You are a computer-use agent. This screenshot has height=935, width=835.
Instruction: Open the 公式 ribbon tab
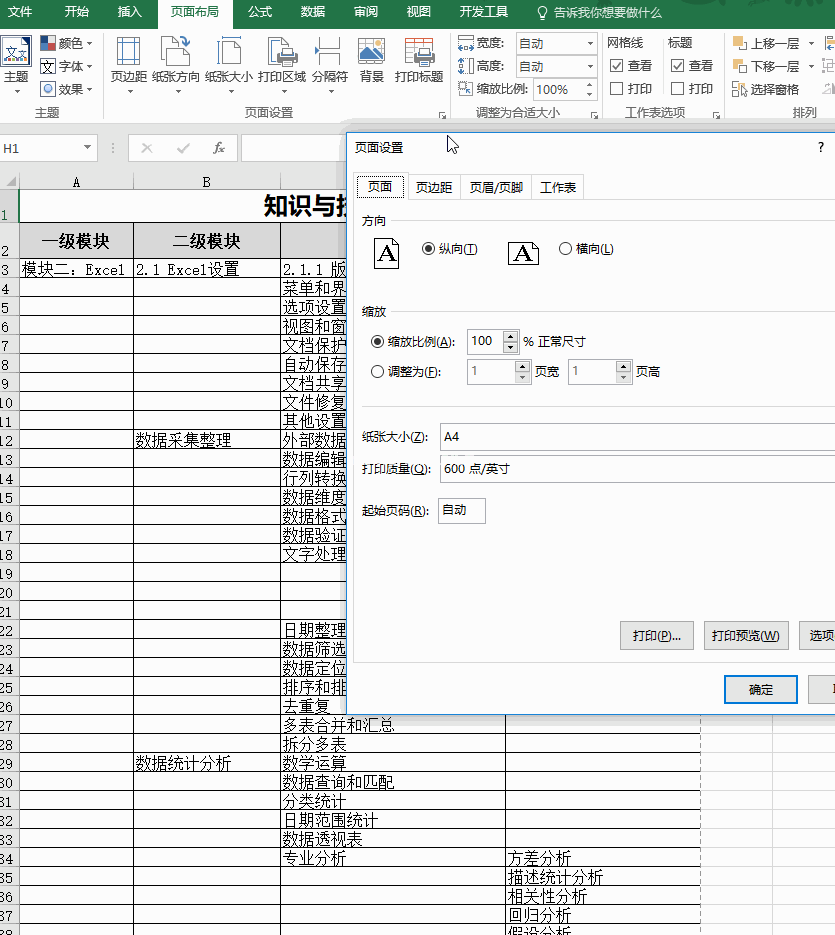(260, 12)
